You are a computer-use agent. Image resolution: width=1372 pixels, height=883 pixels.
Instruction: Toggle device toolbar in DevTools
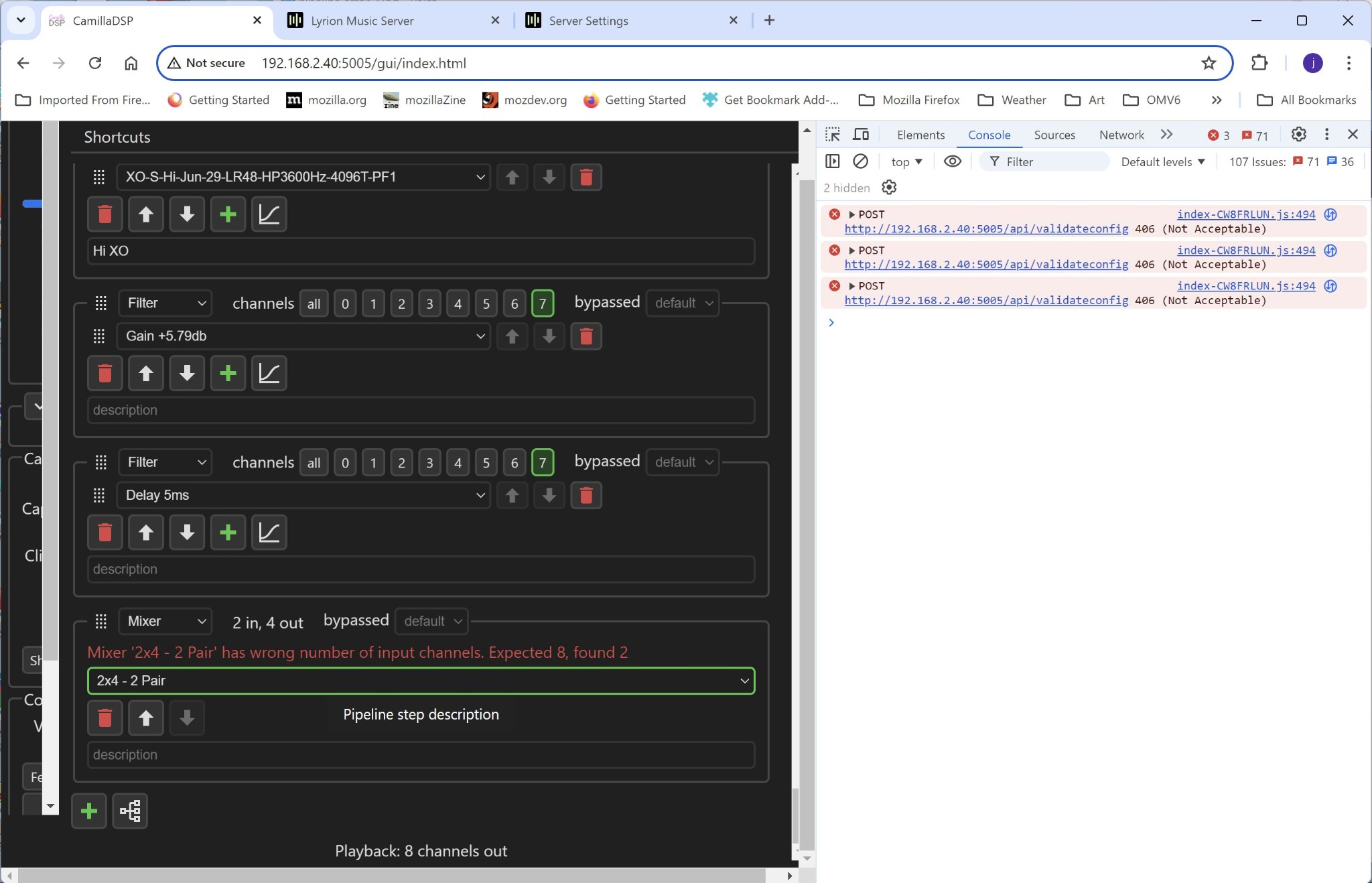point(861,135)
